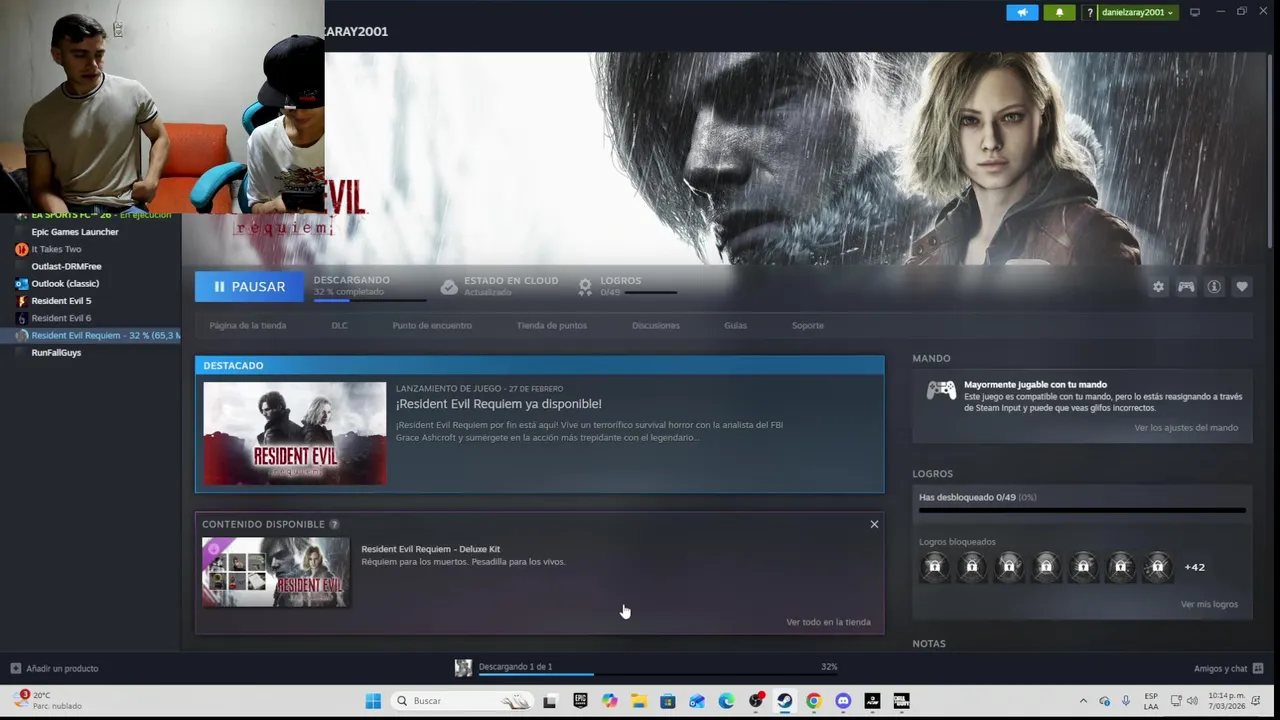Viewport: 1280px width, 720px height.
Task: Switch to Big Picture mode icon
Action: tap(1194, 12)
